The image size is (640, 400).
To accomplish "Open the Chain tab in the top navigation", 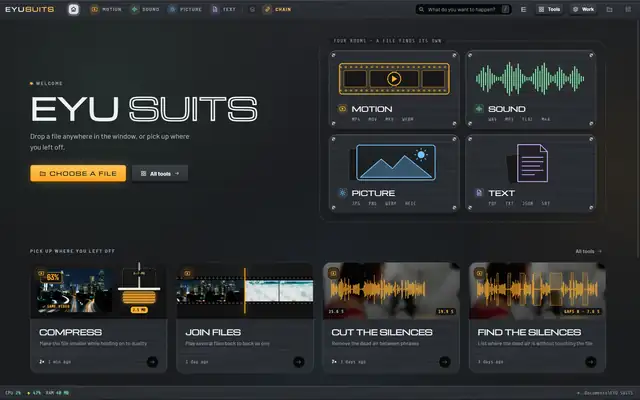I will click(277, 9).
